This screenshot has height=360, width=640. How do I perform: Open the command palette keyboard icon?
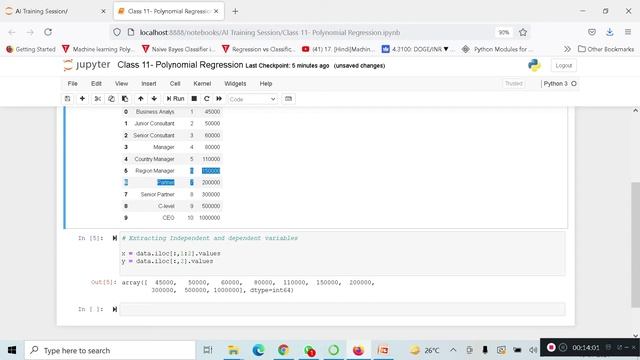point(288,99)
